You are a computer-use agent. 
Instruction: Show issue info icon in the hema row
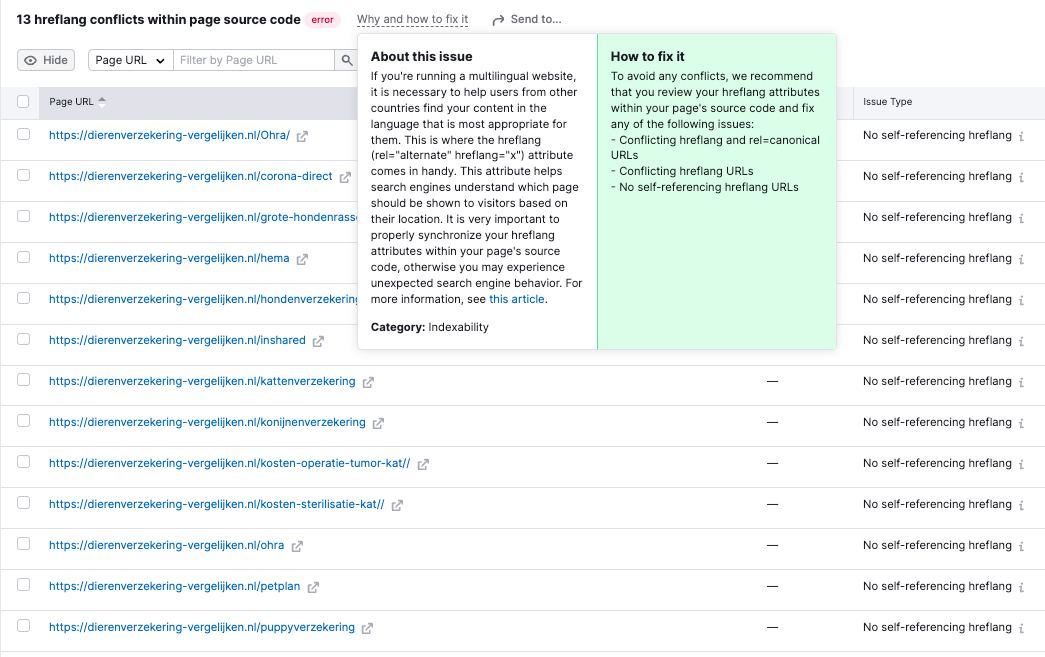(x=1021, y=259)
